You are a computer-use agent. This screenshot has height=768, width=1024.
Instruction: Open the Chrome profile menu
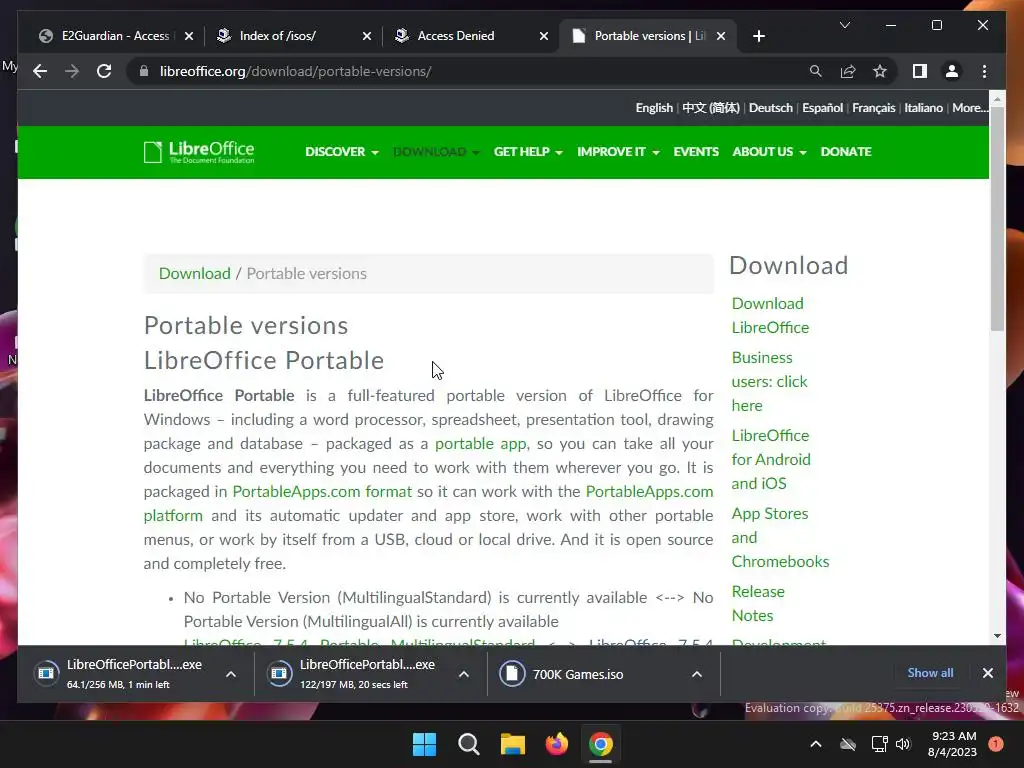point(952,71)
